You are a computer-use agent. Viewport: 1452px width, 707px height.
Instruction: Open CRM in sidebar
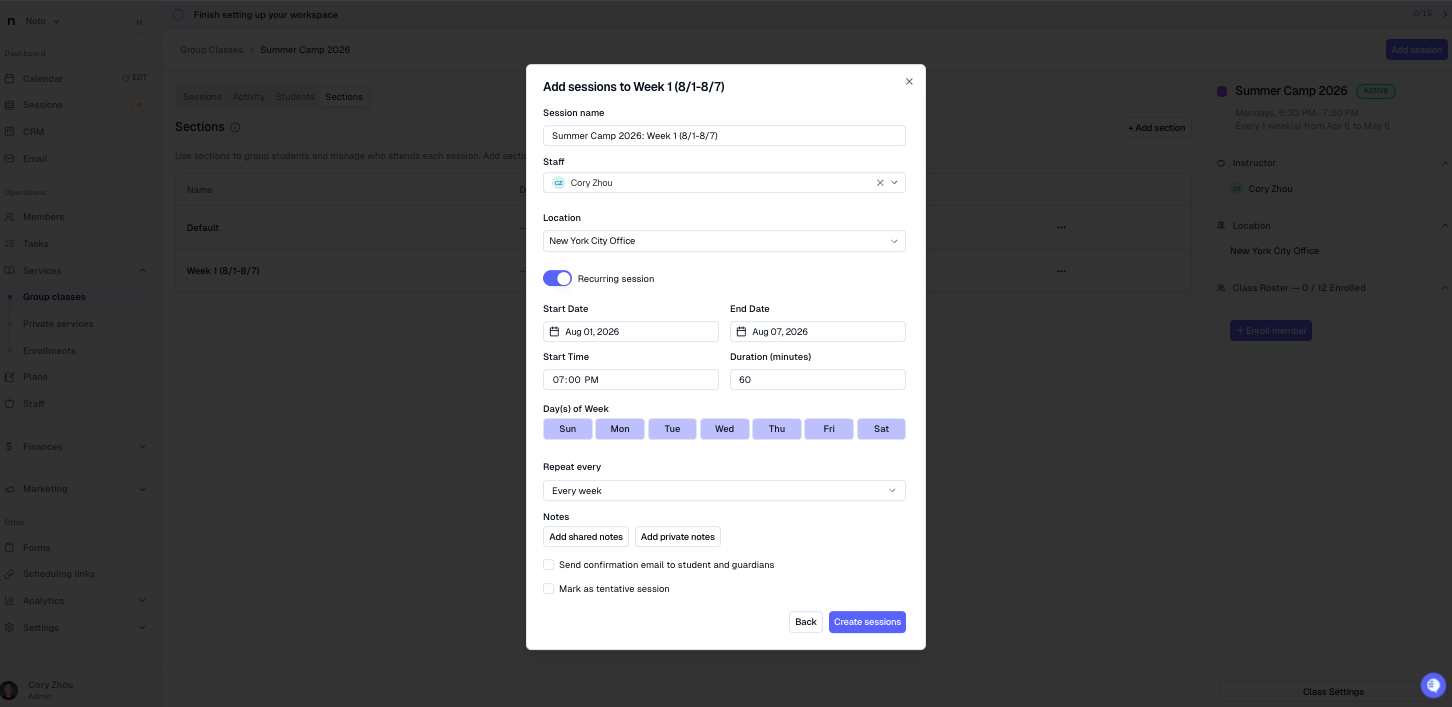tap(33, 132)
